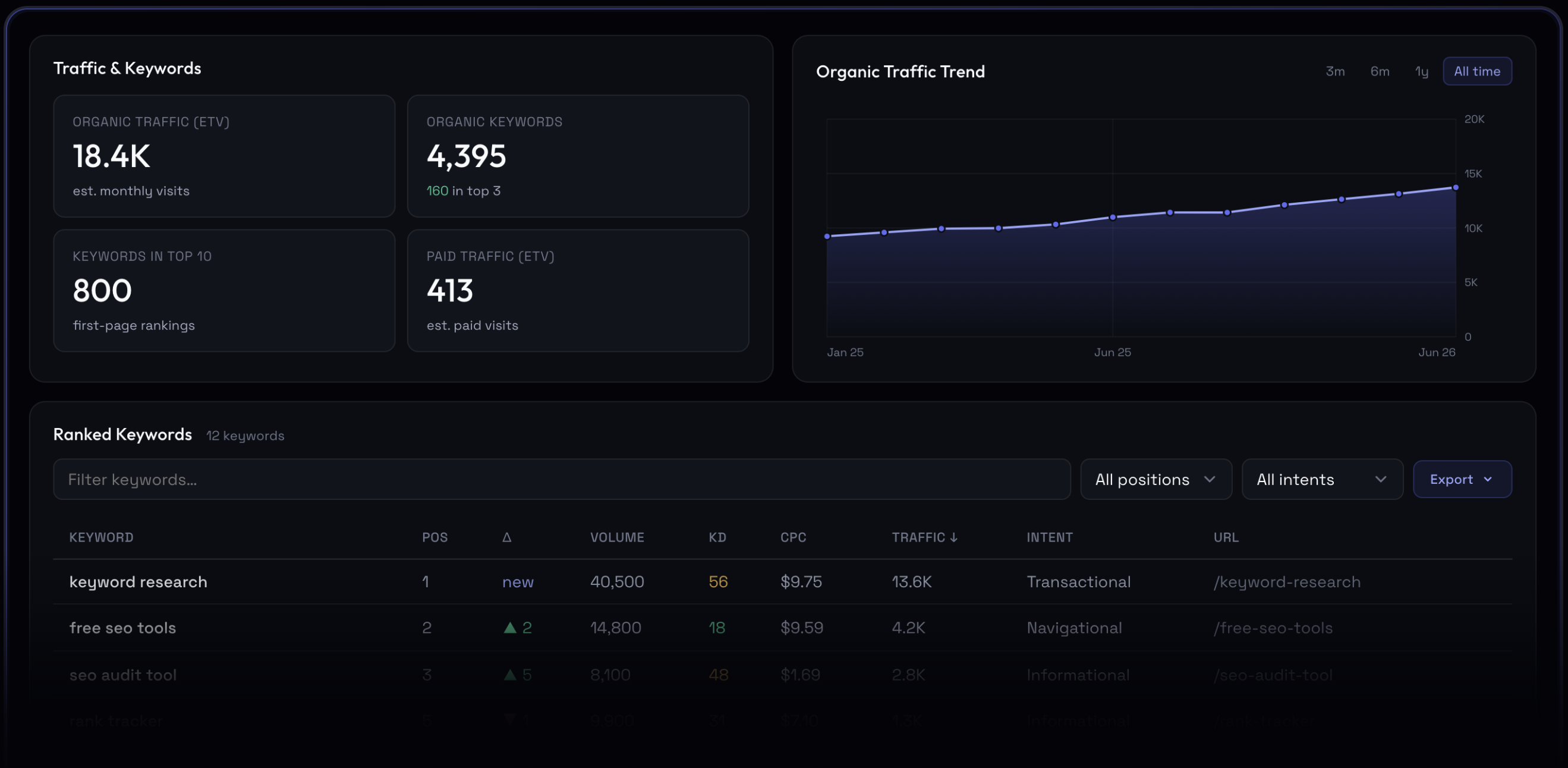Click the '12 keywords' count label
The width and height of the screenshot is (1568, 768).
[245, 436]
